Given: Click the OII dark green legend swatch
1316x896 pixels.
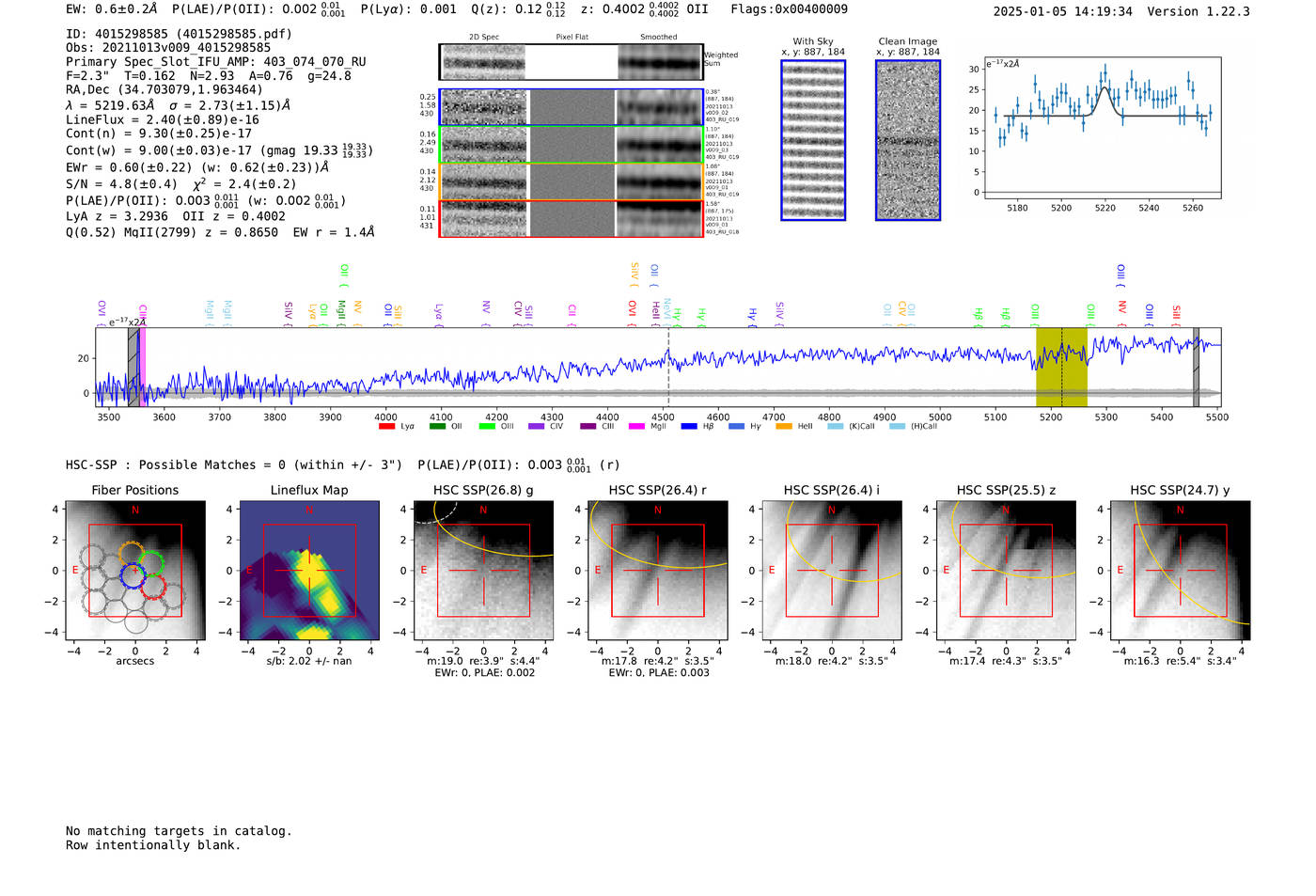Looking at the screenshot, I should point(437,426).
